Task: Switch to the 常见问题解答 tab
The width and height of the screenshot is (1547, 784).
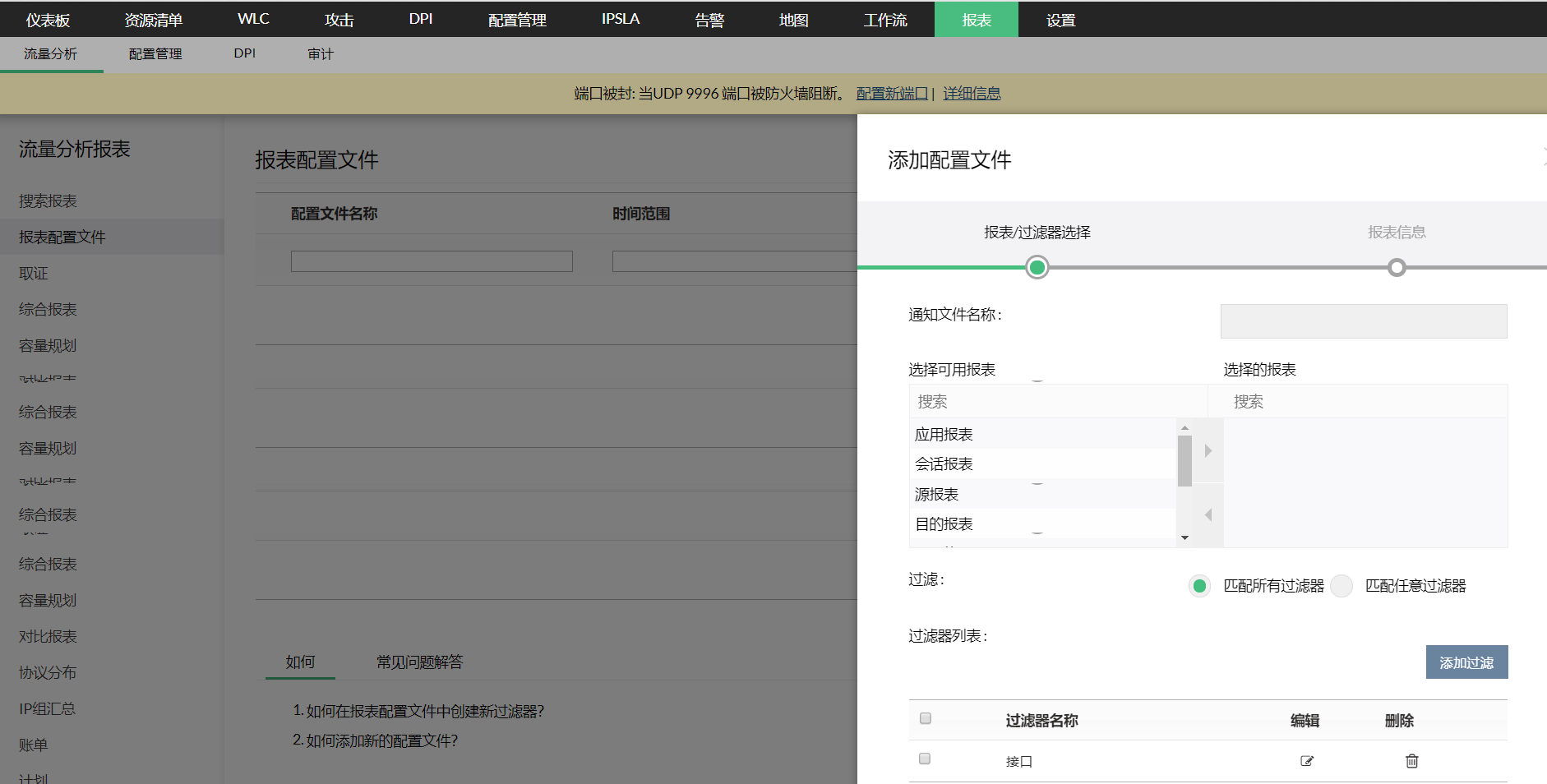Action: click(x=419, y=662)
